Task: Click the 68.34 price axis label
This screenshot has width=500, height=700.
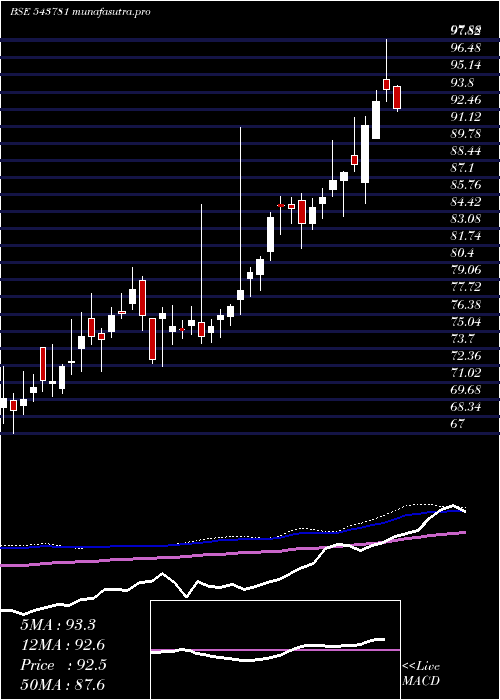Action: coord(466,407)
